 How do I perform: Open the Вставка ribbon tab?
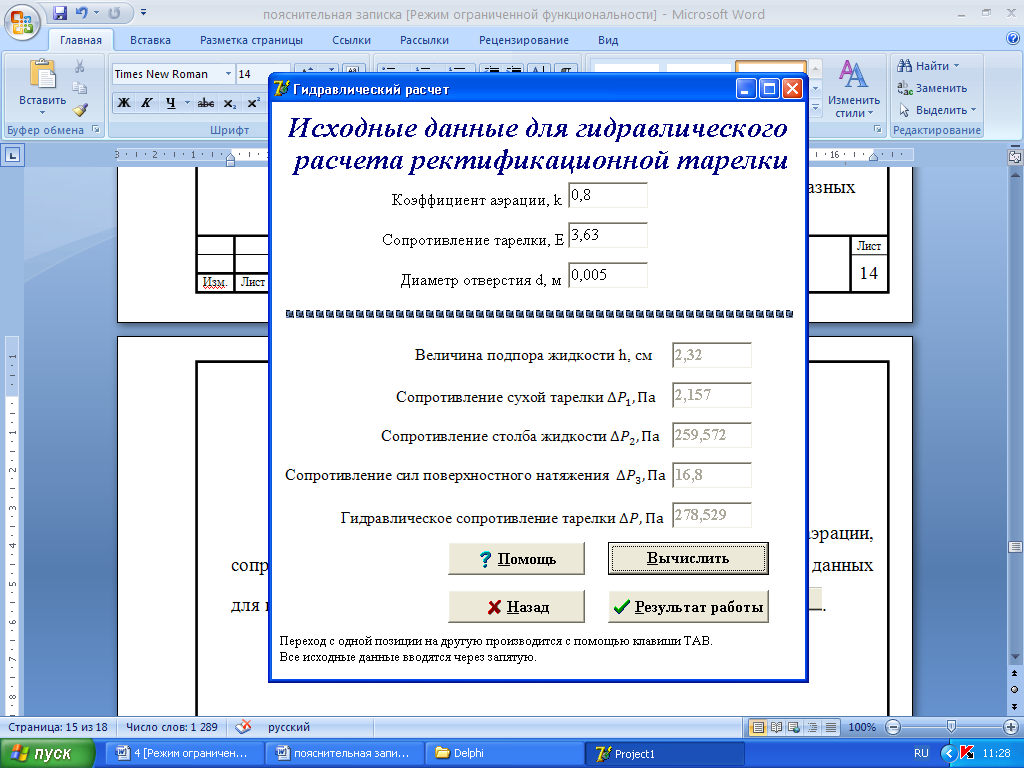tap(150, 40)
